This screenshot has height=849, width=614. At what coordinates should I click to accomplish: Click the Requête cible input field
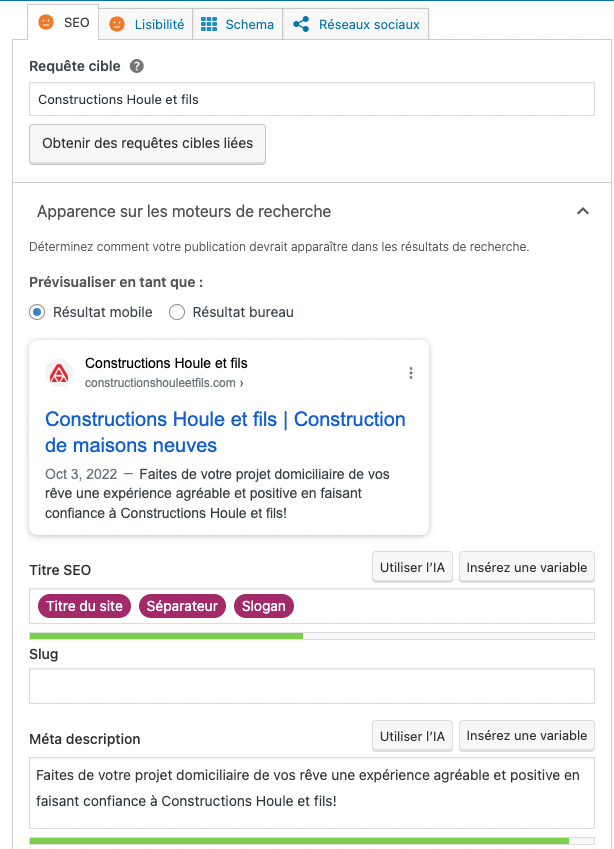coord(311,99)
